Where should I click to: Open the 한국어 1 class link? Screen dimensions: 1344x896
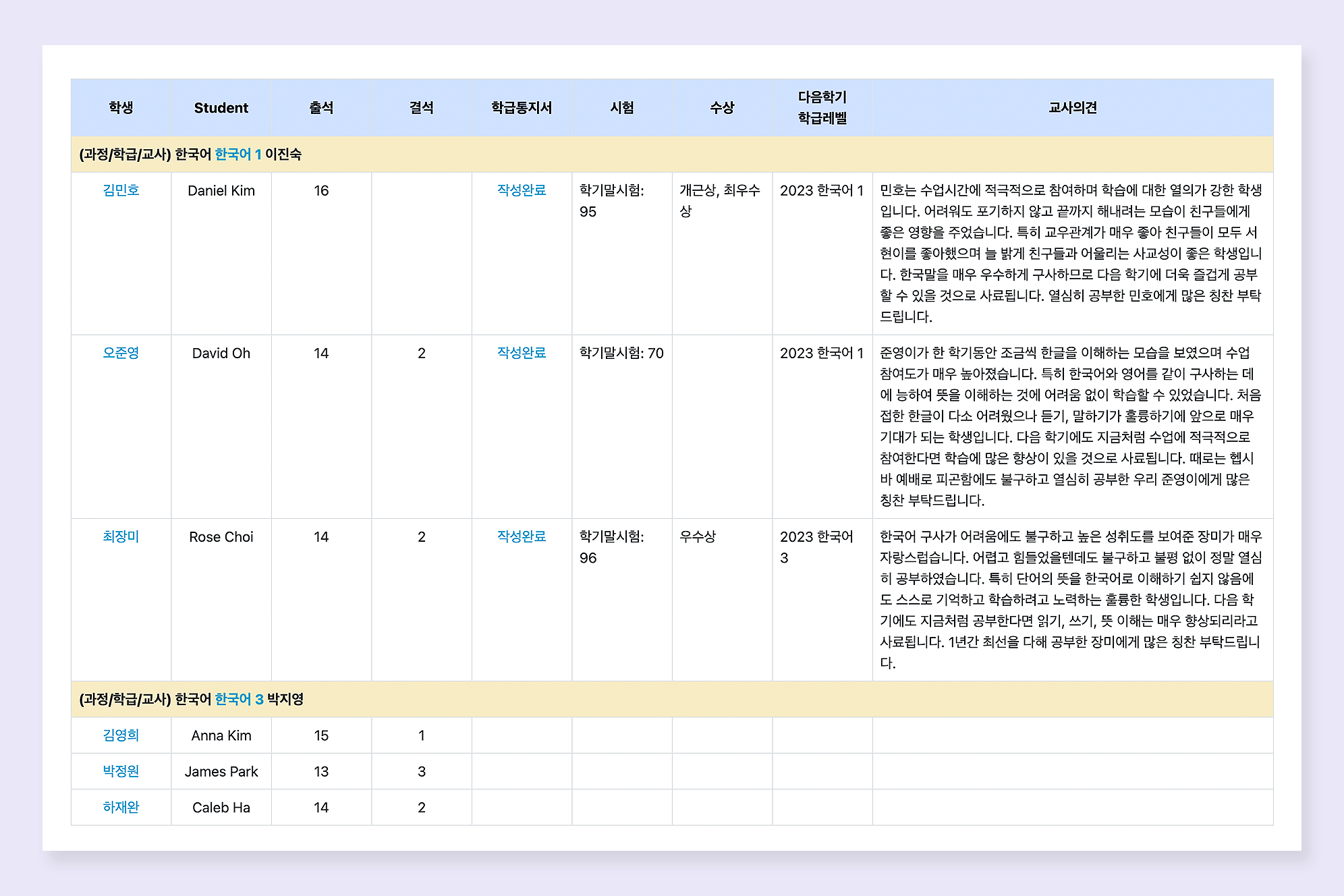pos(237,155)
